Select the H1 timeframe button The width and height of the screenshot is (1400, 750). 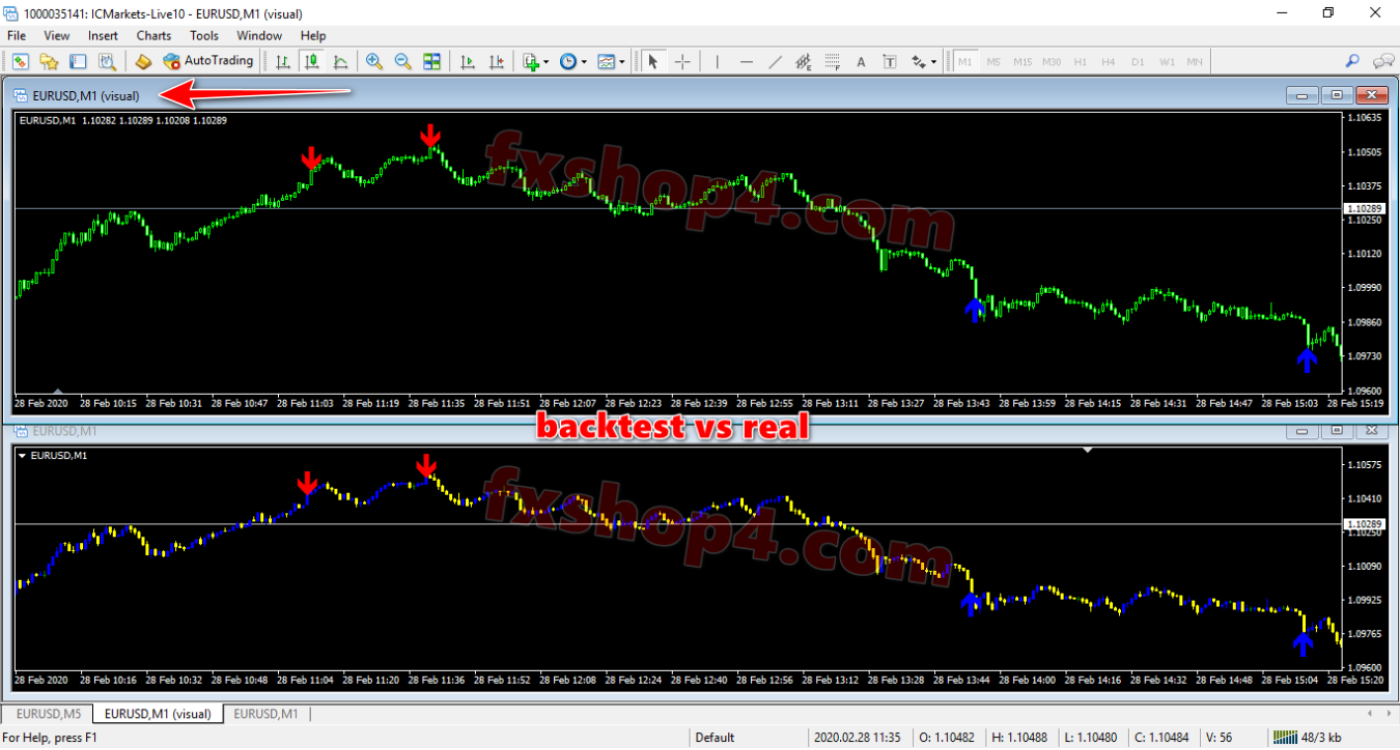[1080, 62]
